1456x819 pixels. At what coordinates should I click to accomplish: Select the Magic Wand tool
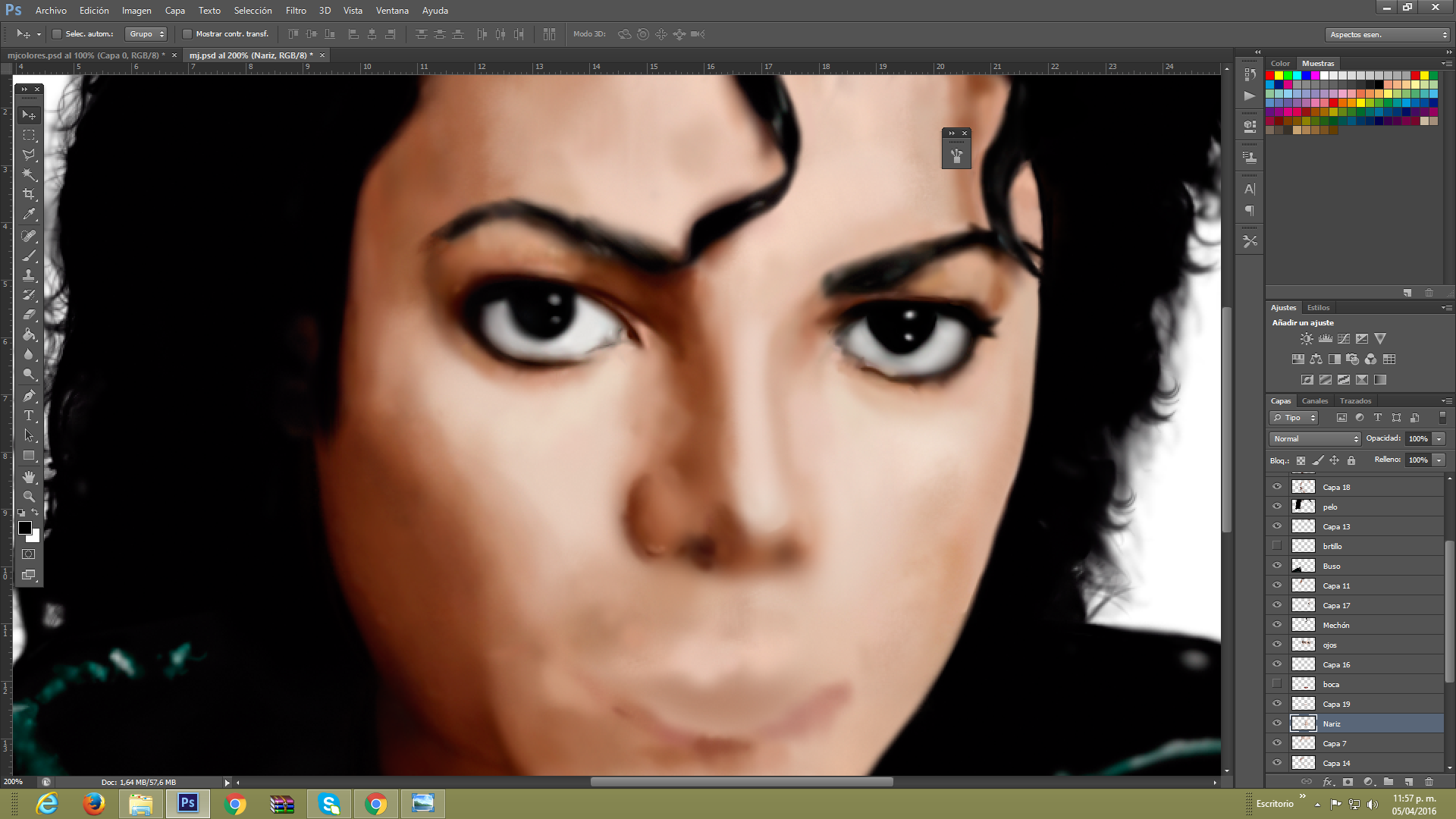29,174
